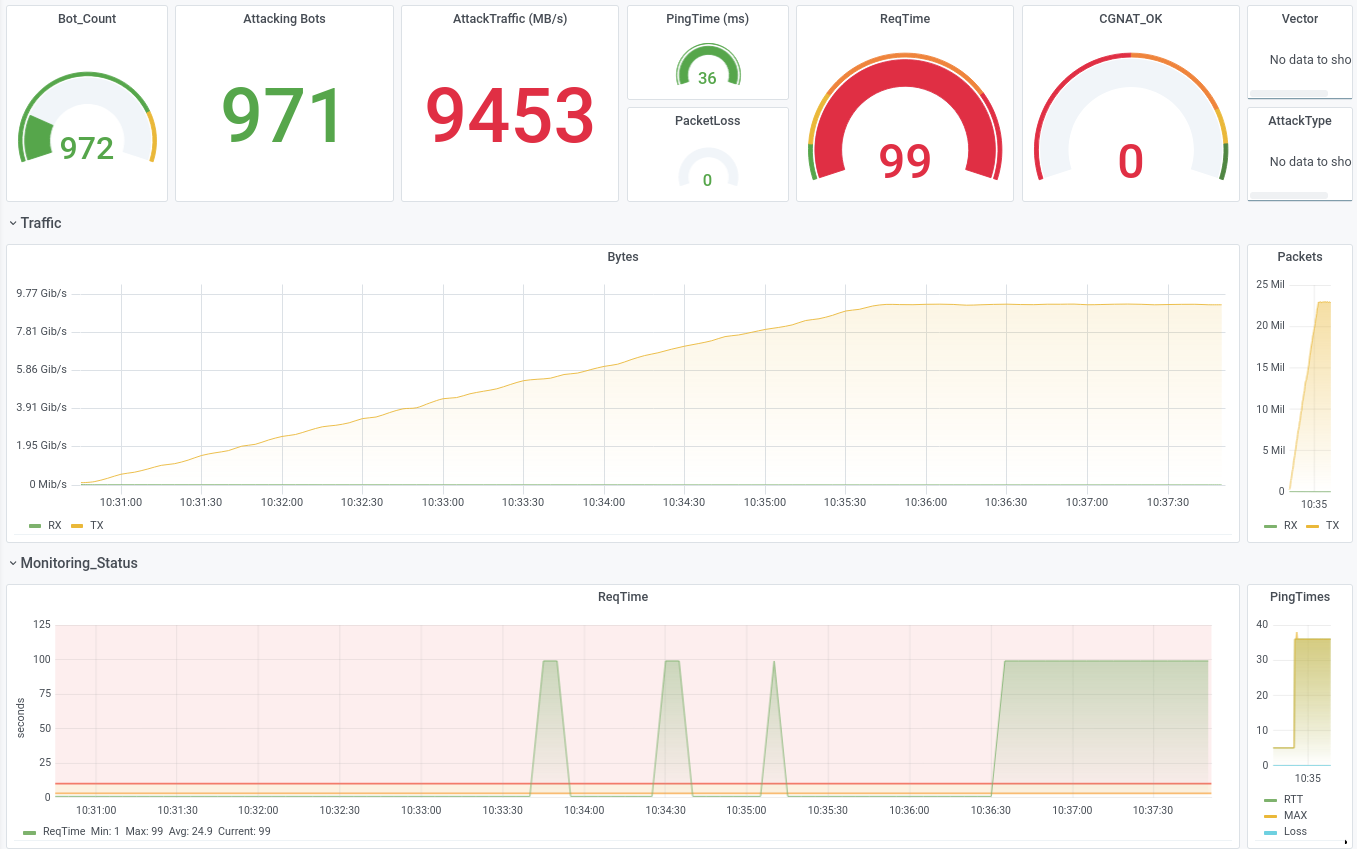Click the 40 axis label in PingTimes chart

(1262, 624)
